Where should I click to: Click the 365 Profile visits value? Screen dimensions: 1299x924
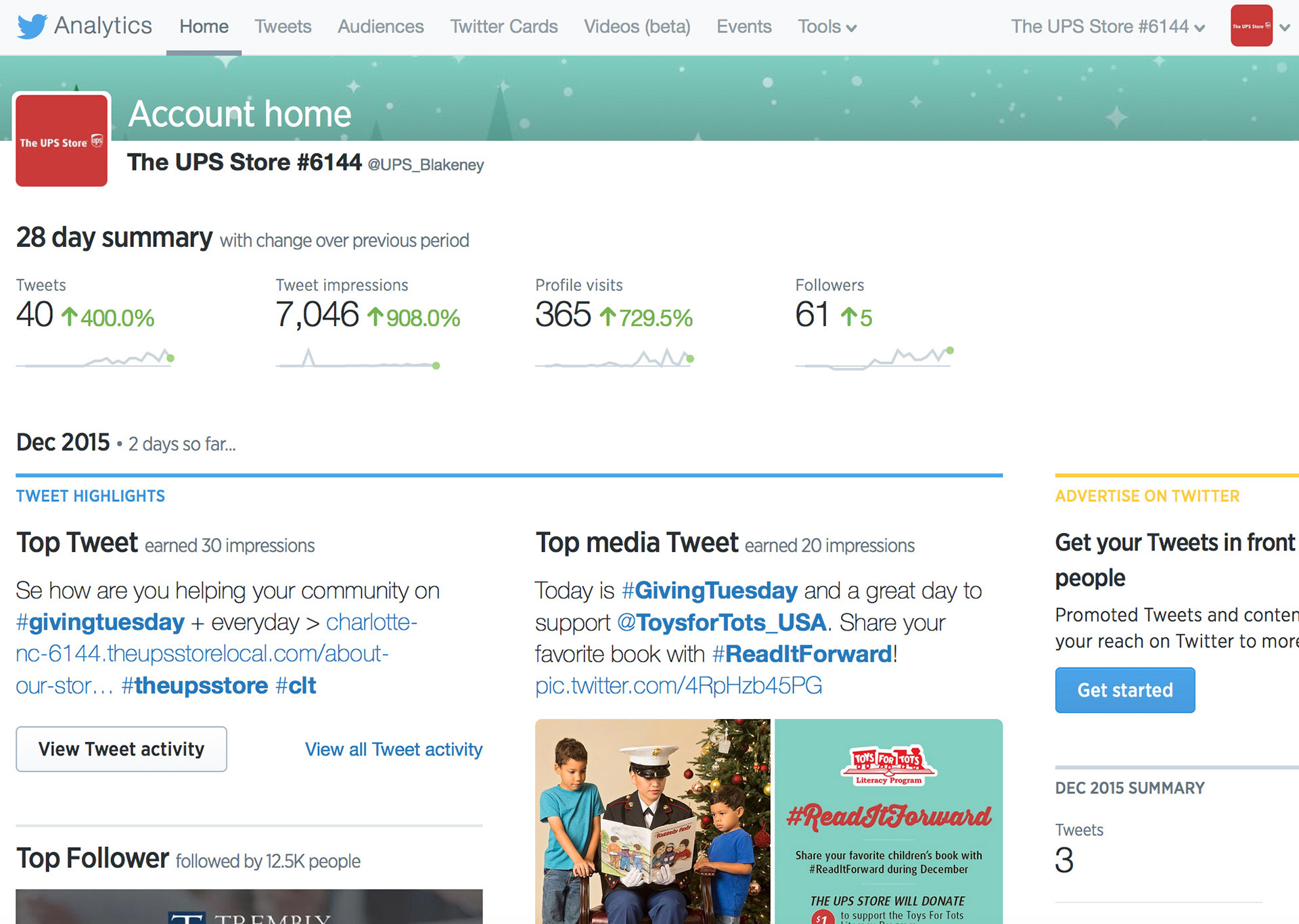pos(563,315)
